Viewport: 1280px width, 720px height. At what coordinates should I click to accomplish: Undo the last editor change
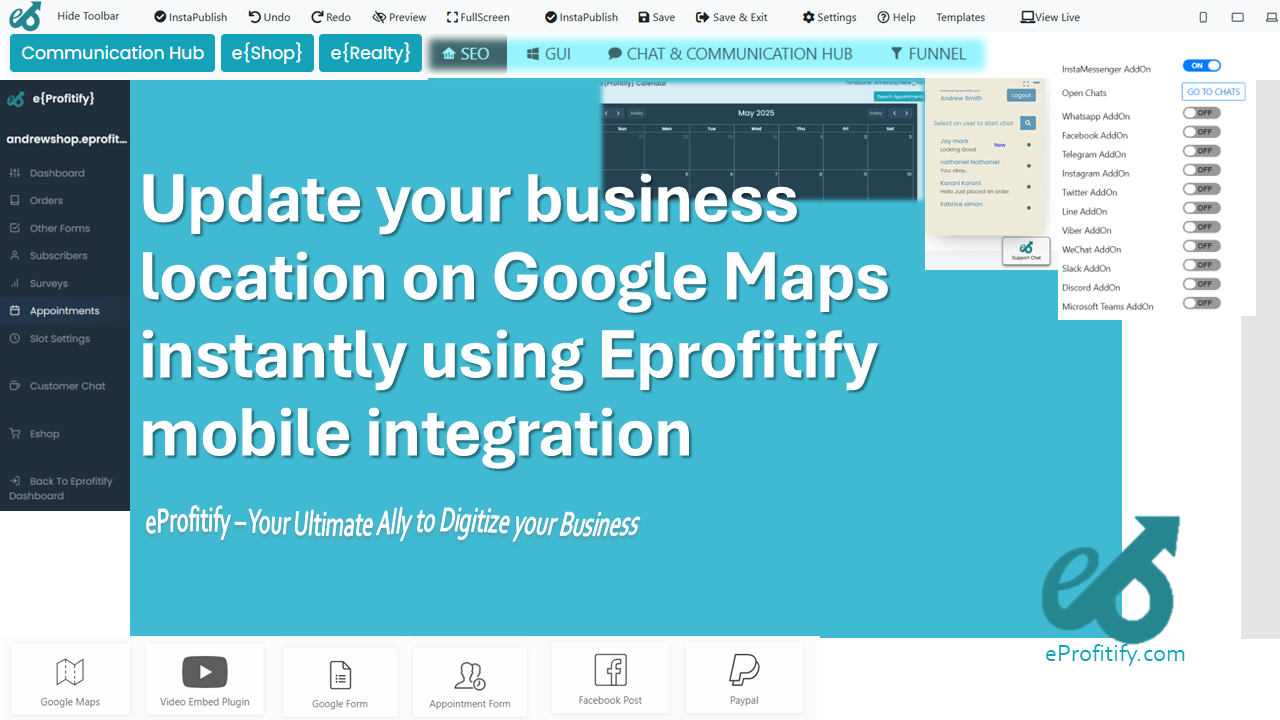(x=269, y=17)
